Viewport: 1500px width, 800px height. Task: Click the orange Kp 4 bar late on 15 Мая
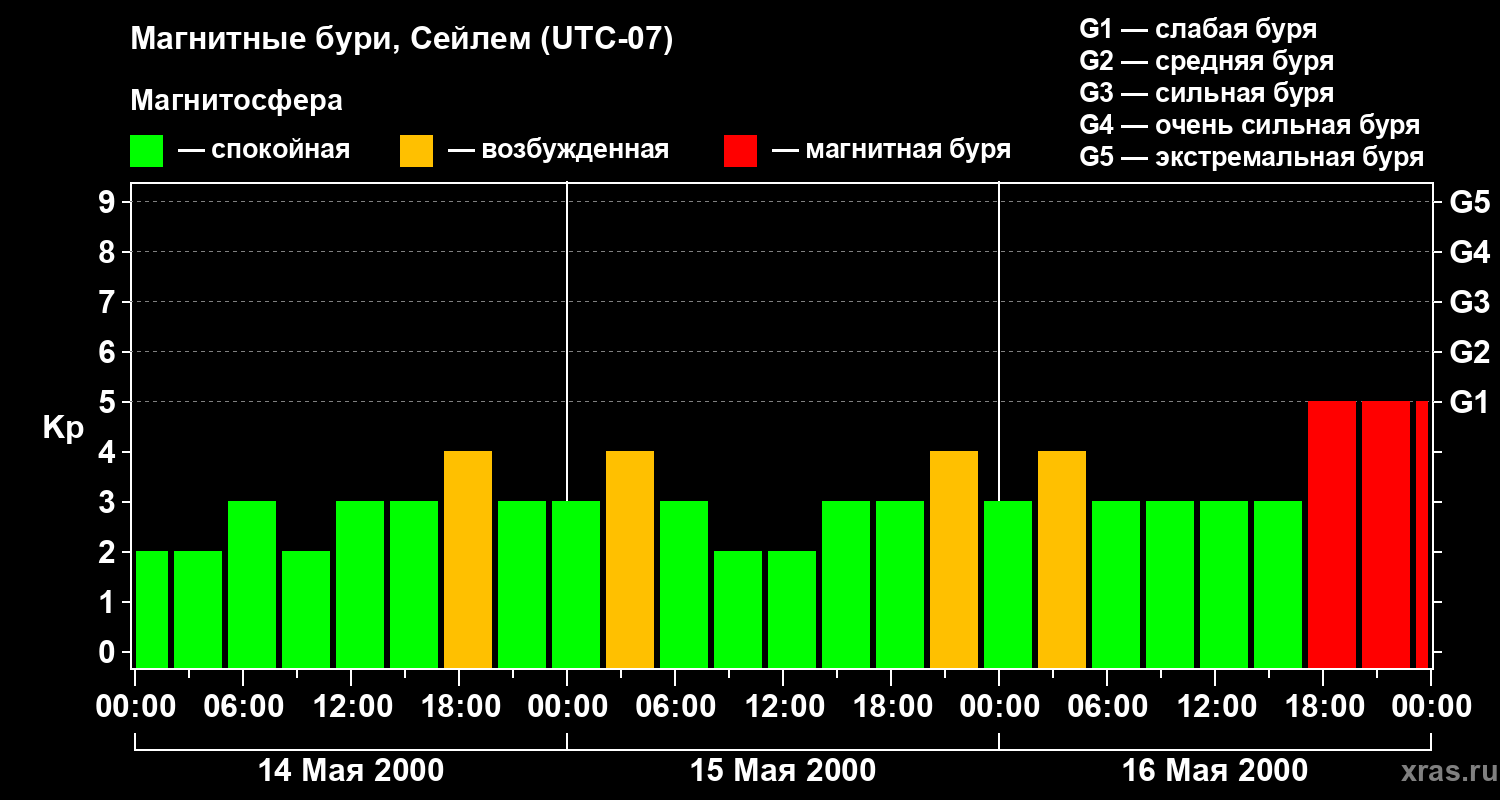point(954,560)
